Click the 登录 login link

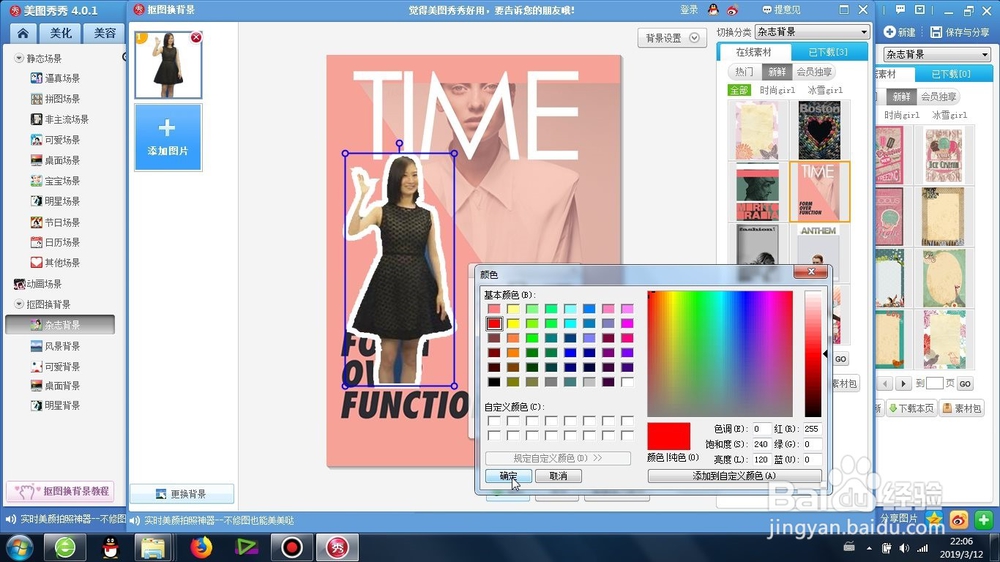(x=689, y=10)
